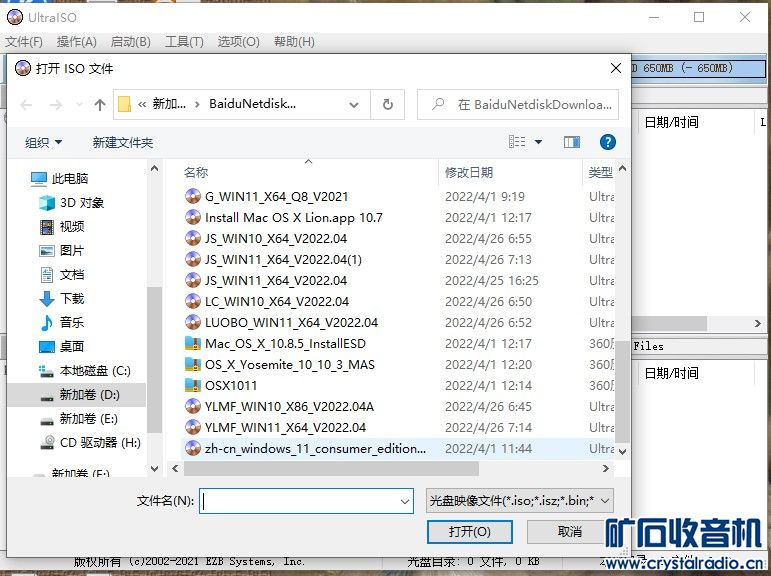This screenshot has height=576, width=771.
Task: Select 音乐 folder in sidebar
Action: click(62, 323)
